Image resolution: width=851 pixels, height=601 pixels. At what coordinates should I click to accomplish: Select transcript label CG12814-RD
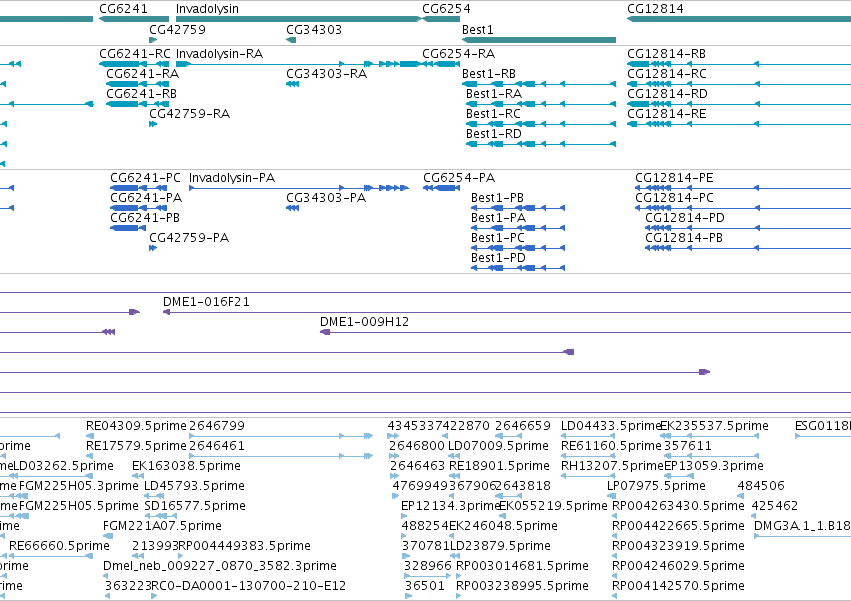coord(668,94)
